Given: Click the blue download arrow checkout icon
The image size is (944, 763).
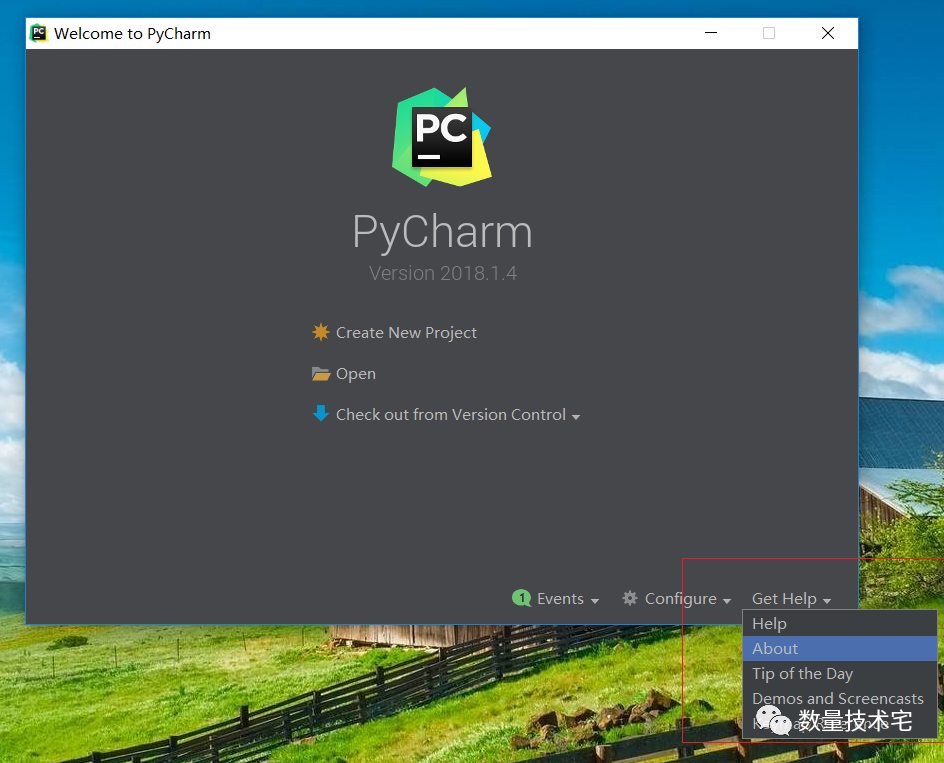Looking at the screenshot, I should tap(320, 414).
